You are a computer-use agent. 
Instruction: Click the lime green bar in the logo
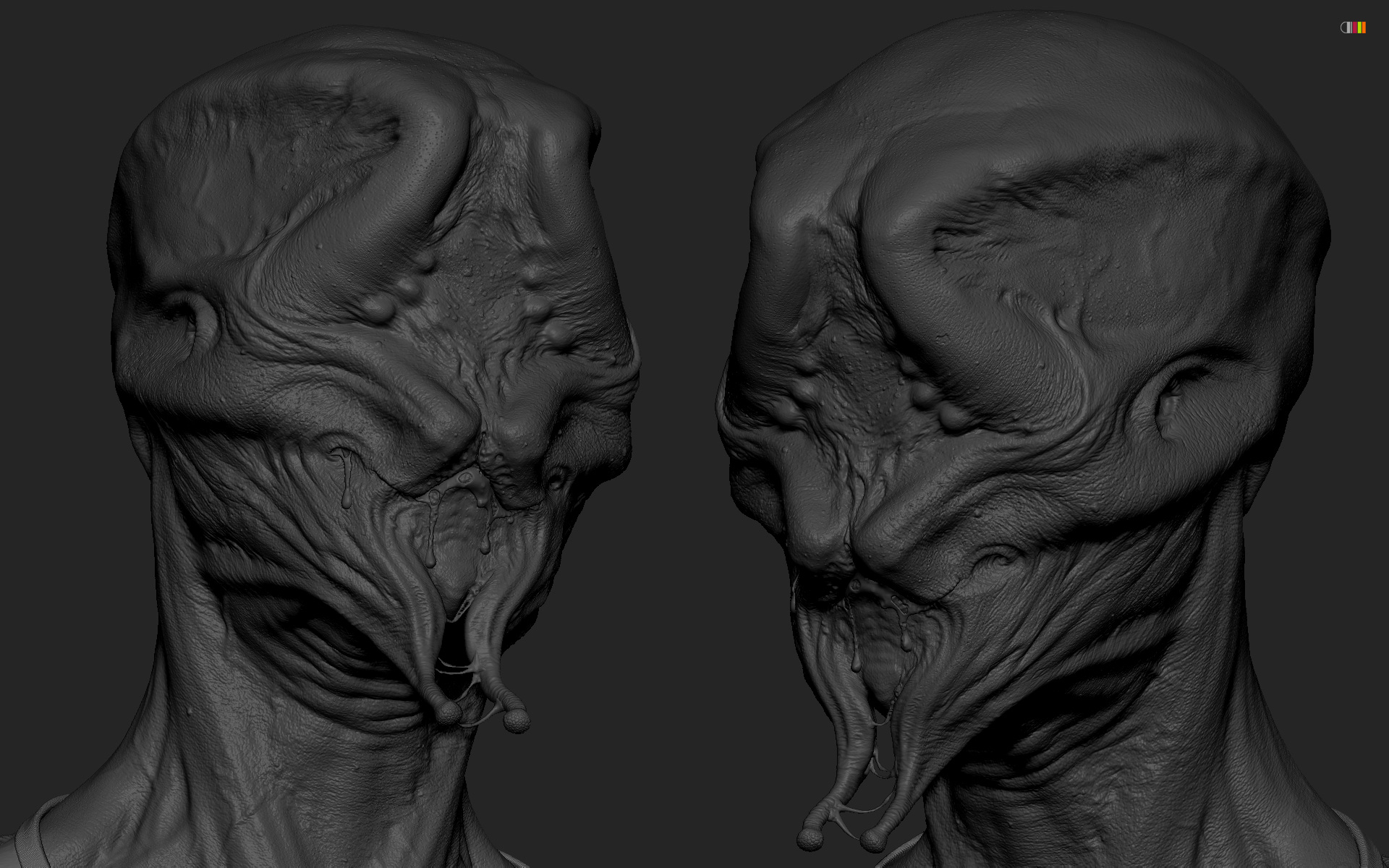tap(1359, 27)
